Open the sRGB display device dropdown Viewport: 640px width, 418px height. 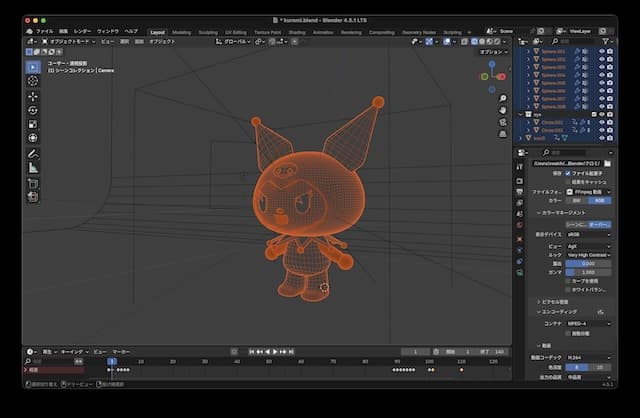[588, 235]
